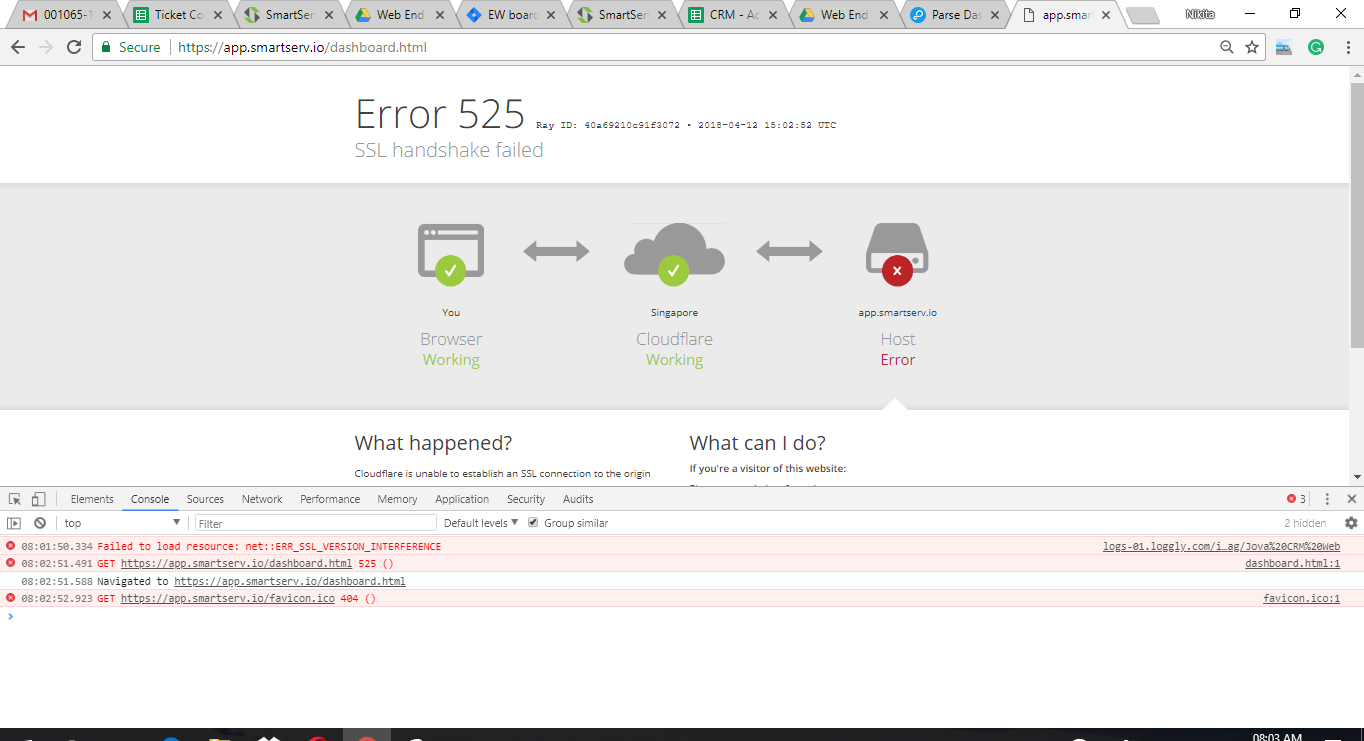Screen dimensions: 1364x741
Task: Open the favicon.ico:1 source link
Action: (1301, 599)
